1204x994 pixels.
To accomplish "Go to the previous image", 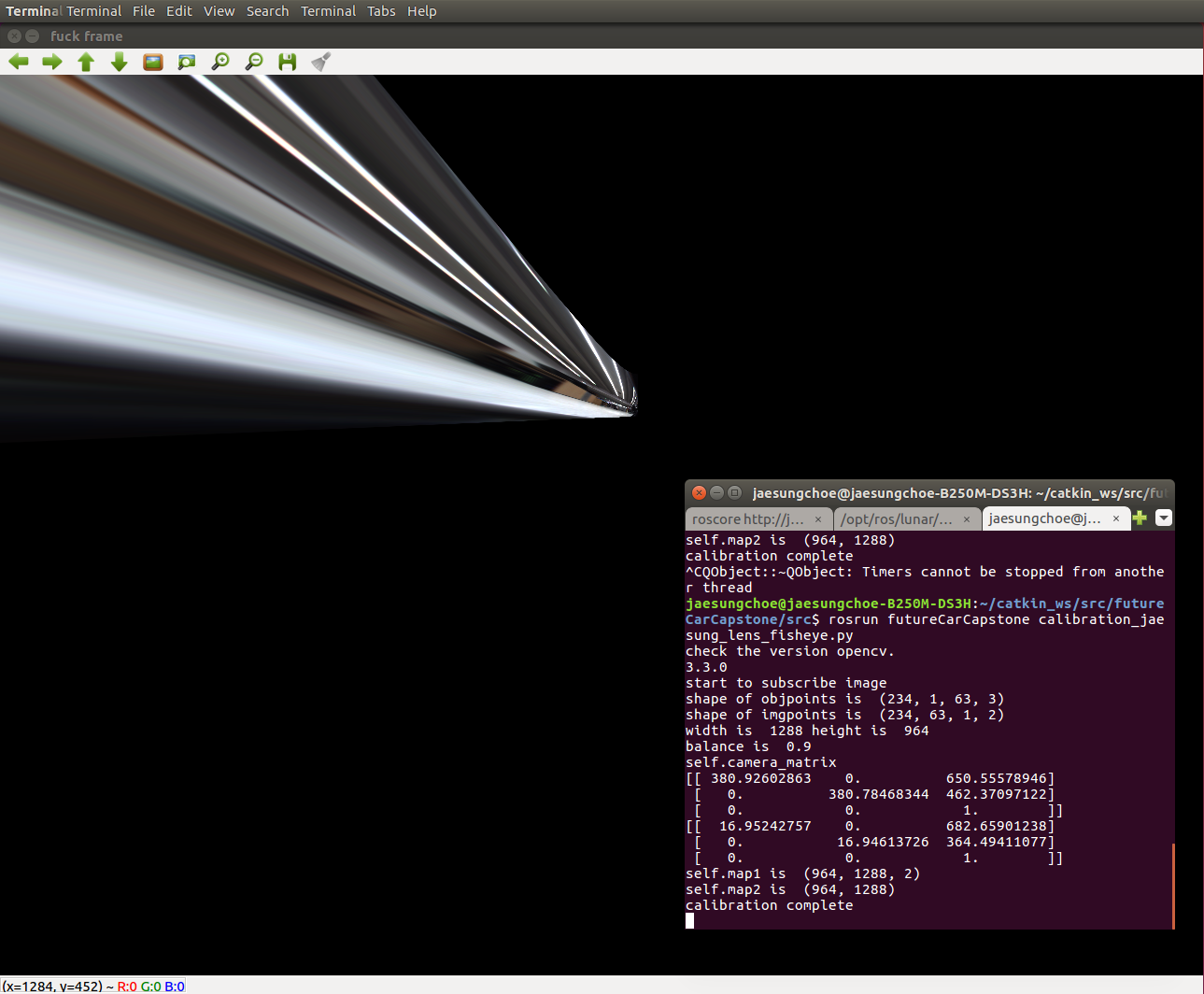I will click(18, 62).
